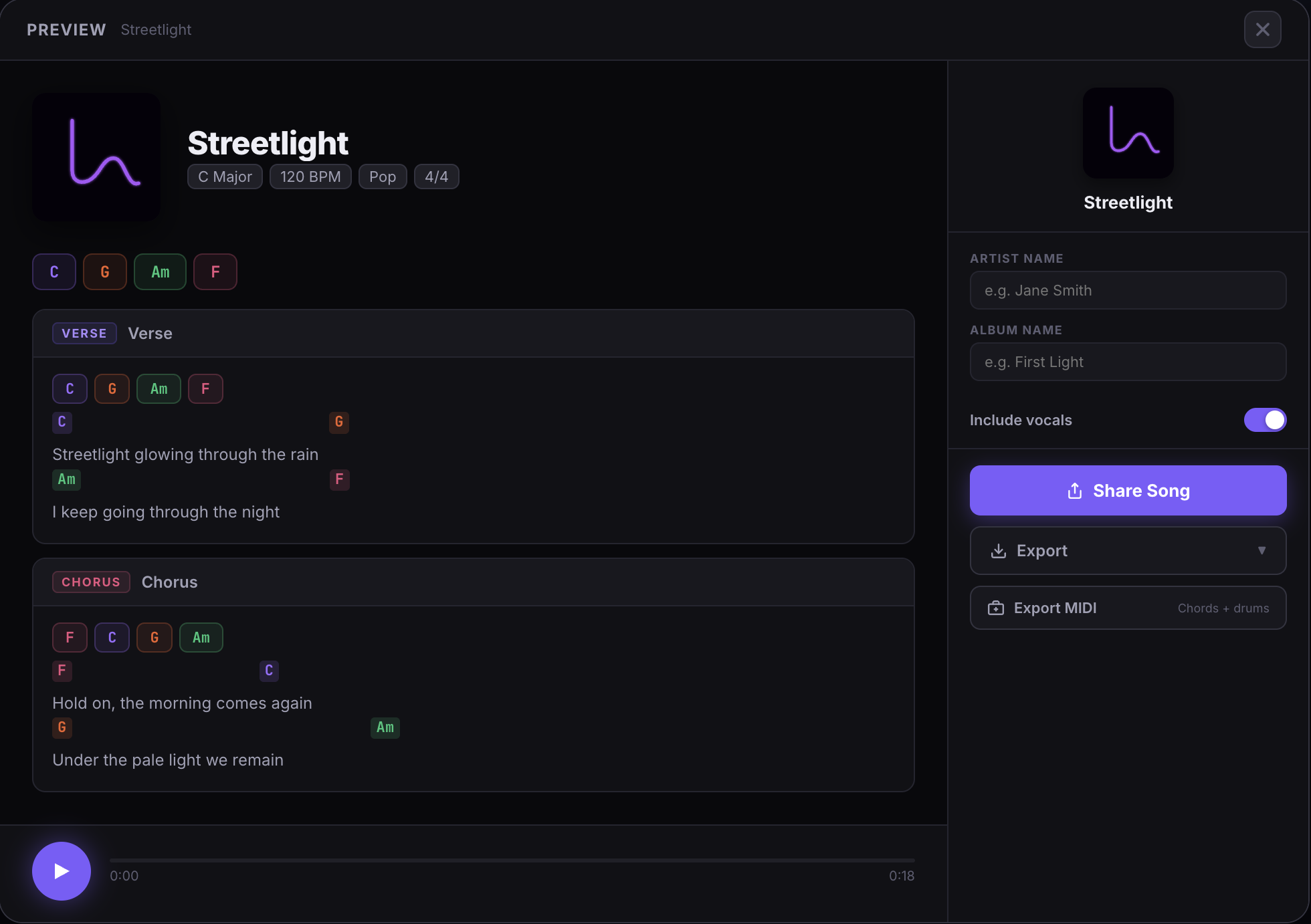
Task: Click the F chord chip in Chorus row
Action: (x=70, y=637)
